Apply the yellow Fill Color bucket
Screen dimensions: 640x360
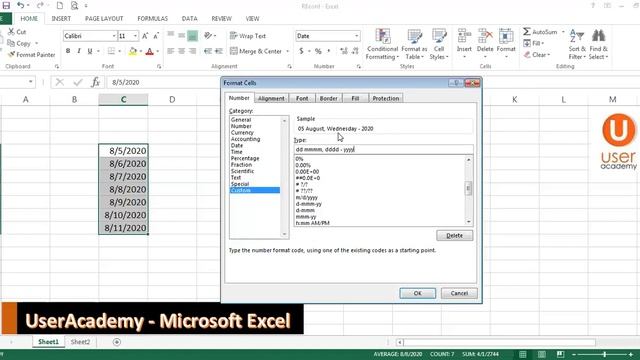(133, 51)
